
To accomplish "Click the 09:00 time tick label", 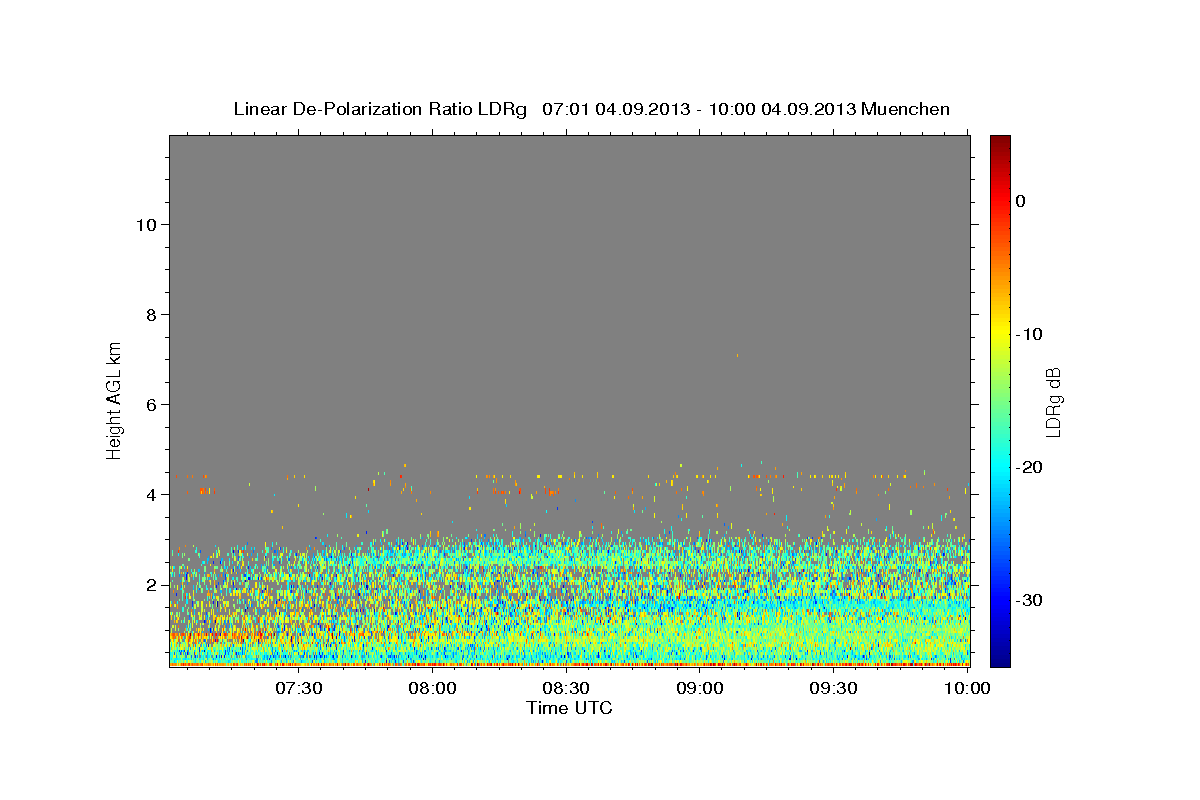I will click(x=700, y=688).
